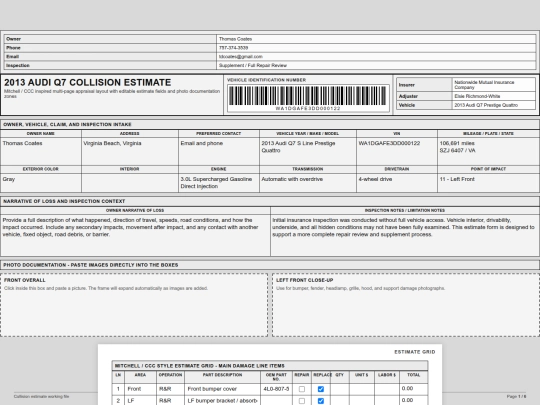Click the Operation 'R&R' cell in line 1
540x405 pixels.
(x=170, y=389)
